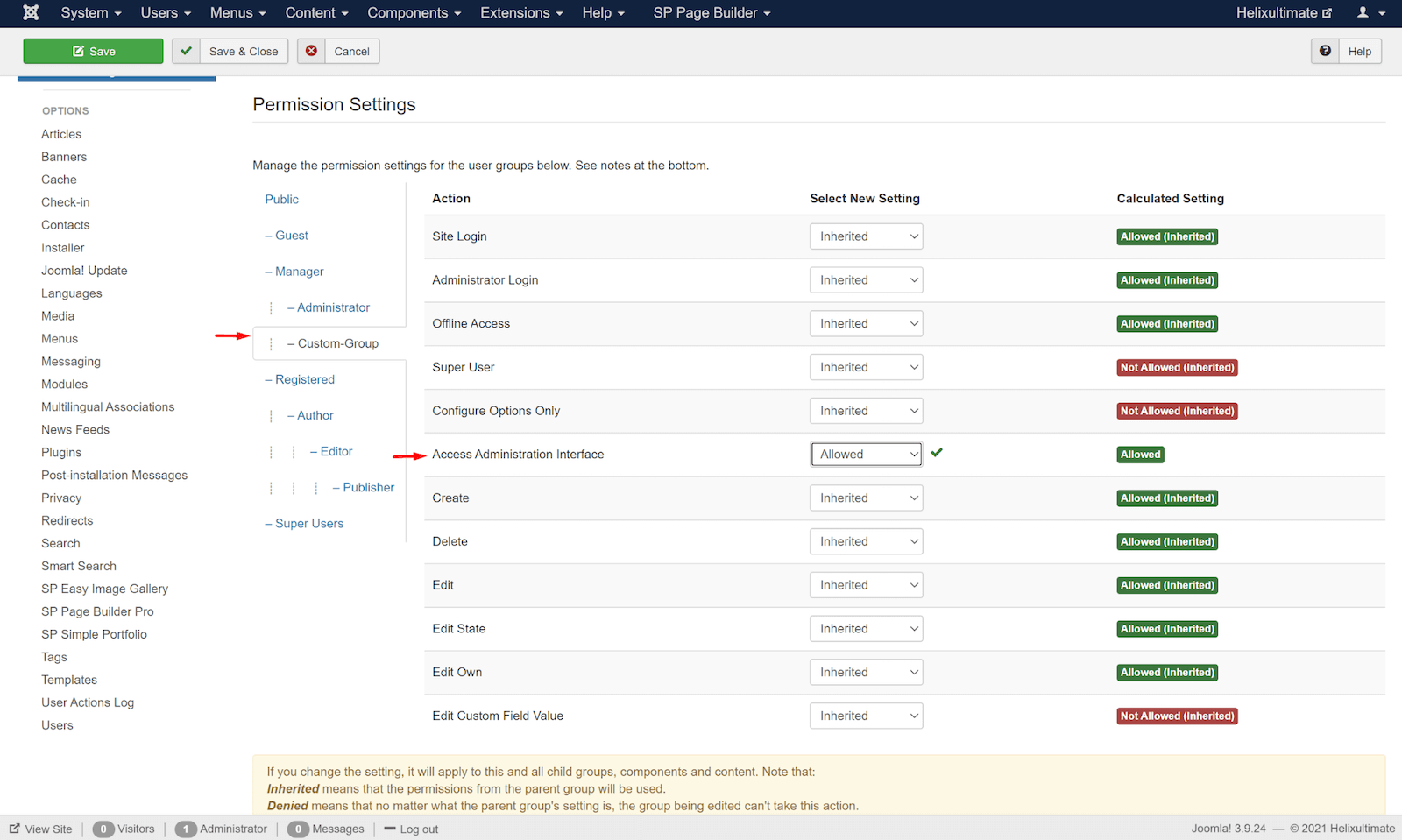Open Access Administration Interface setting dropdown

point(866,455)
